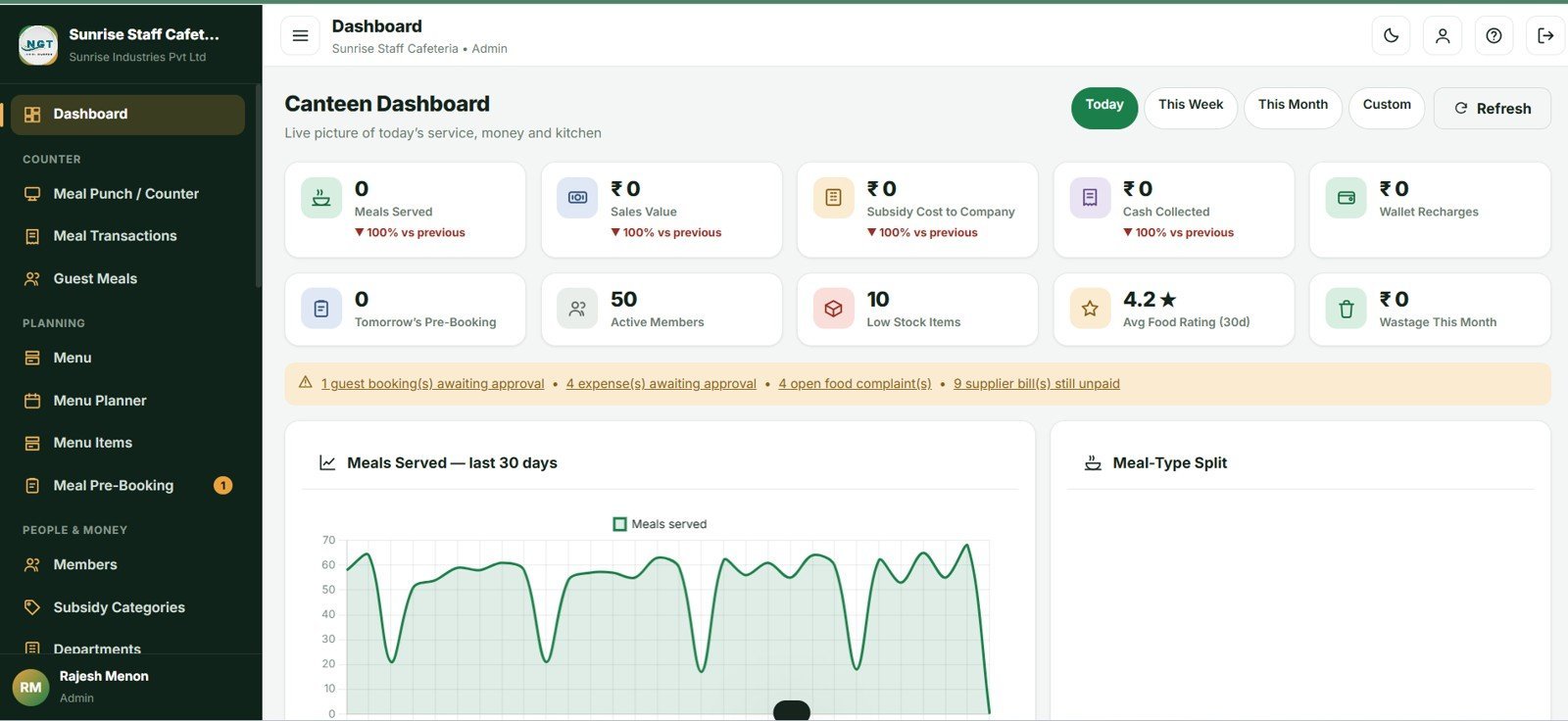Click the warning triangle in alert banner
The height and width of the screenshot is (721, 1568).
305,383
